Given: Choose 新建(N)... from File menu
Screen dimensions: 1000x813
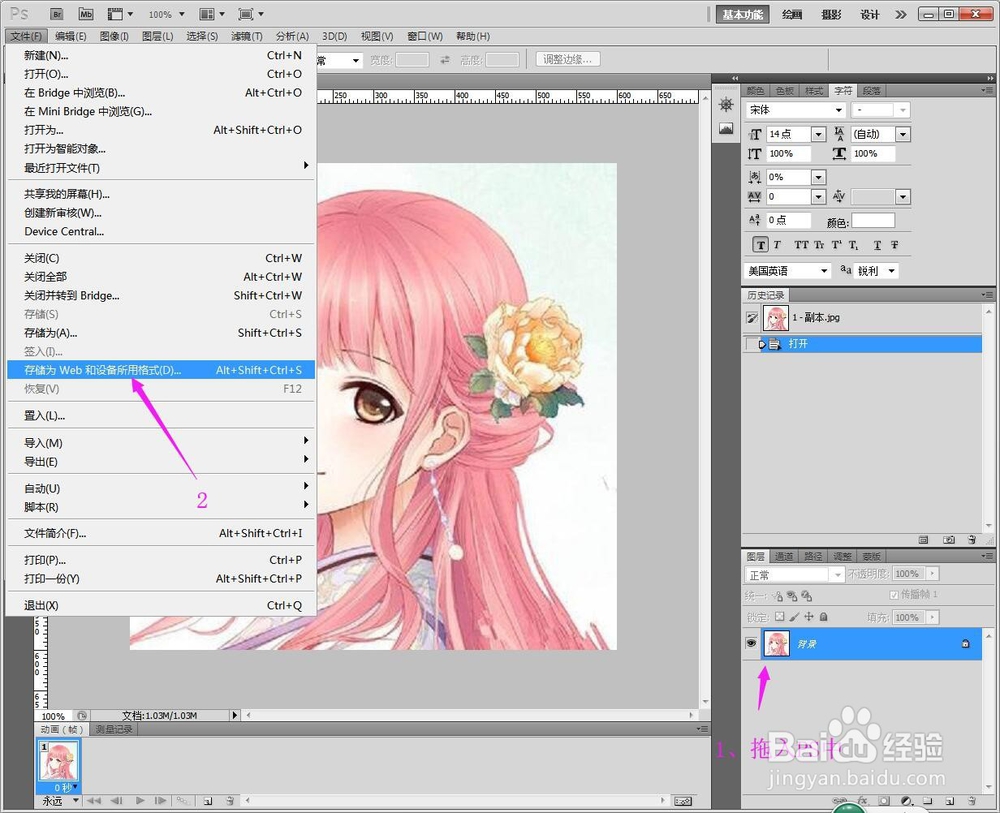Looking at the screenshot, I should 161,55.
